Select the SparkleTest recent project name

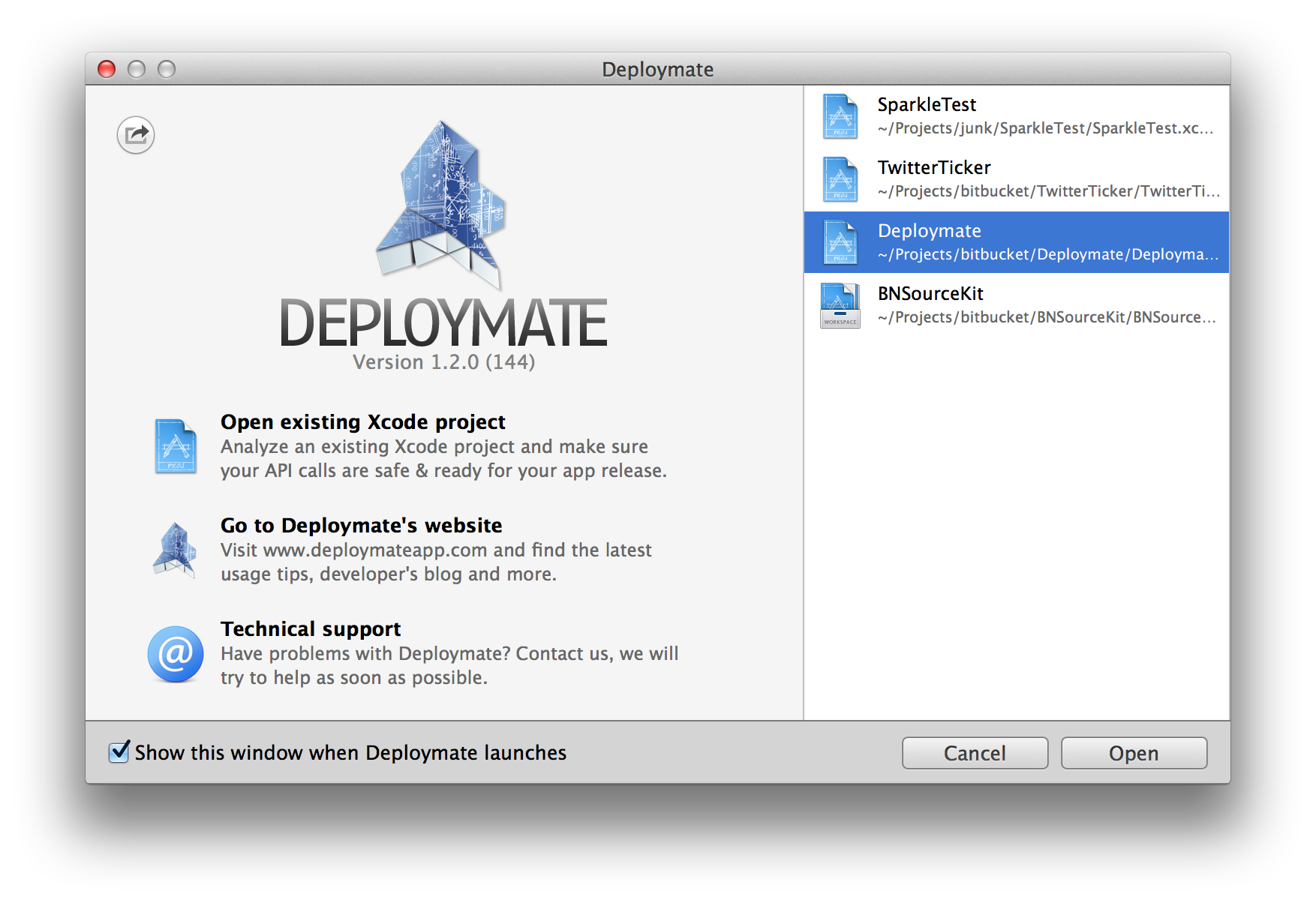tap(927, 104)
